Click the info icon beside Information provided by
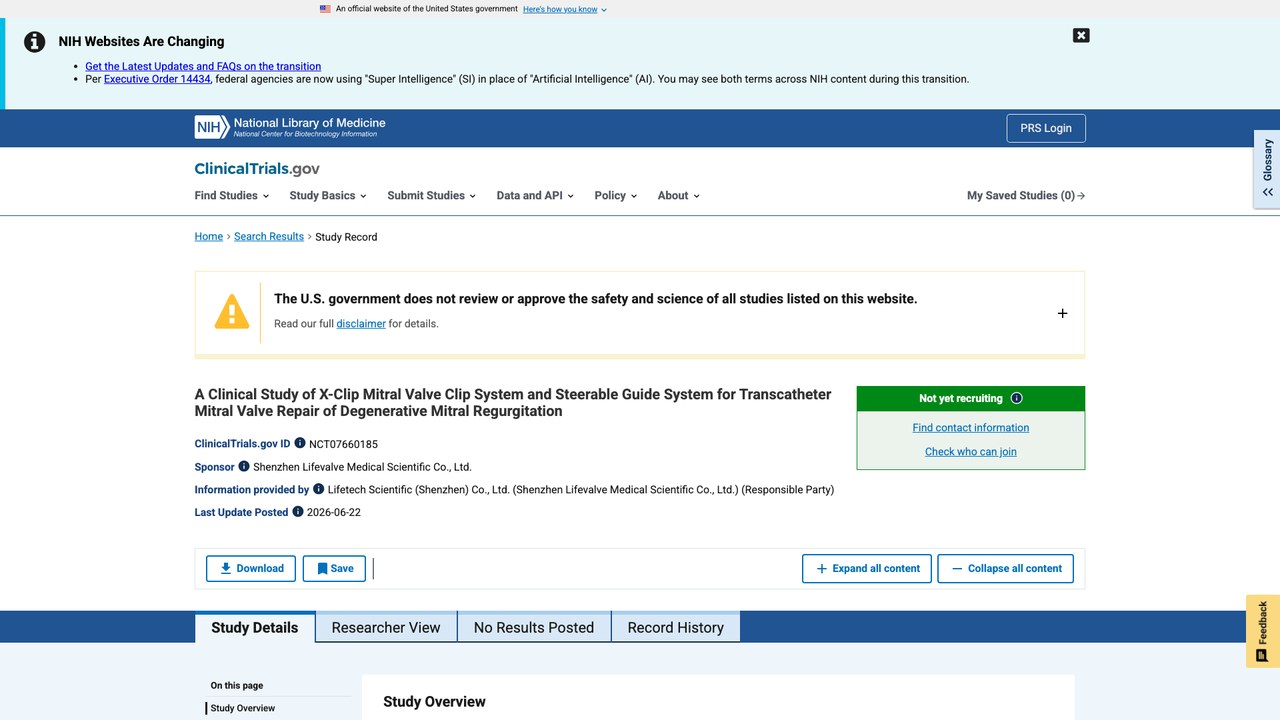This screenshot has width=1280, height=720. 319,489
